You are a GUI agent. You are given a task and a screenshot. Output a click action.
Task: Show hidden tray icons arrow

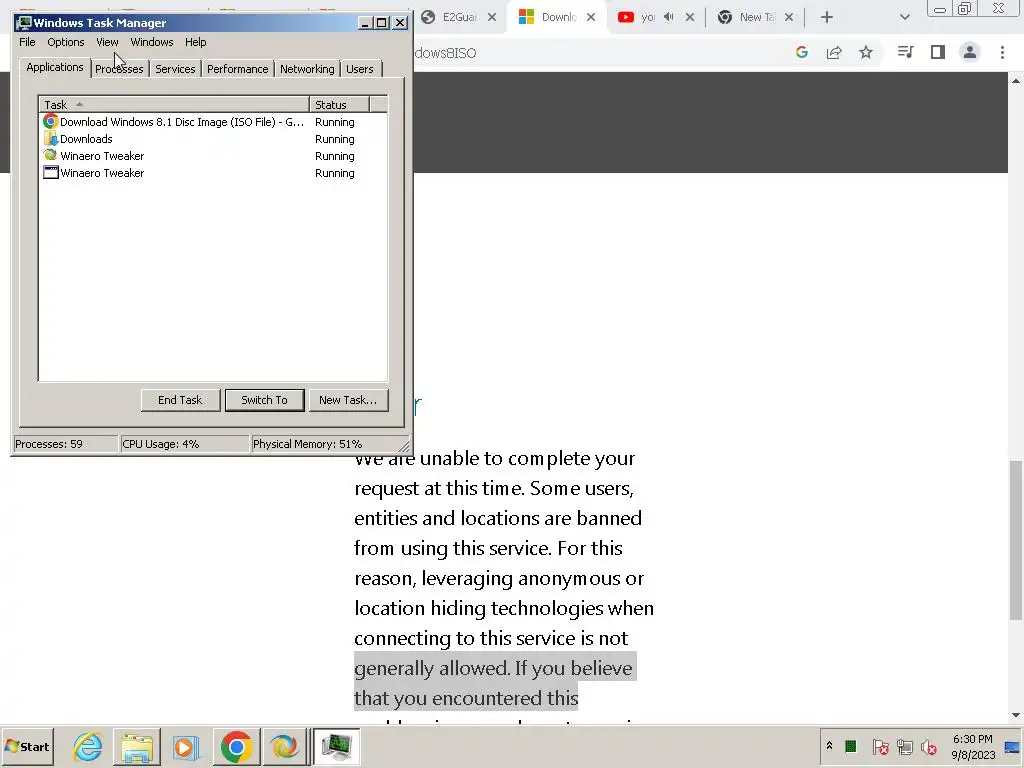click(x=829, y=746)
